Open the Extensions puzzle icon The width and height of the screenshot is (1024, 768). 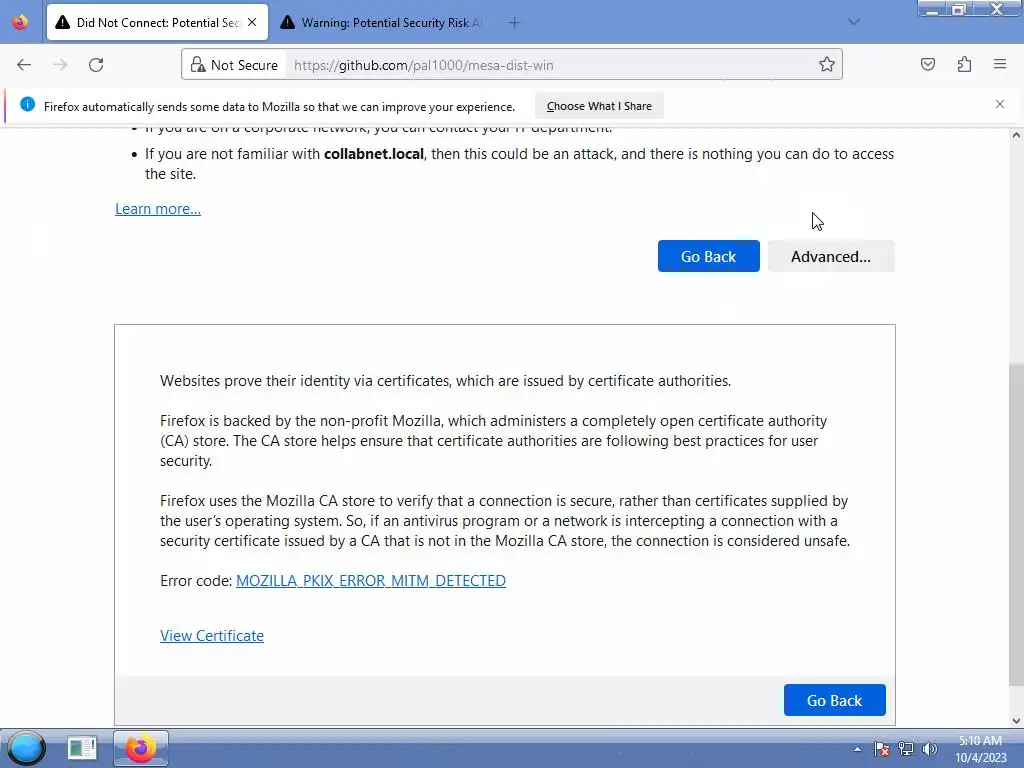pos(964,64)
